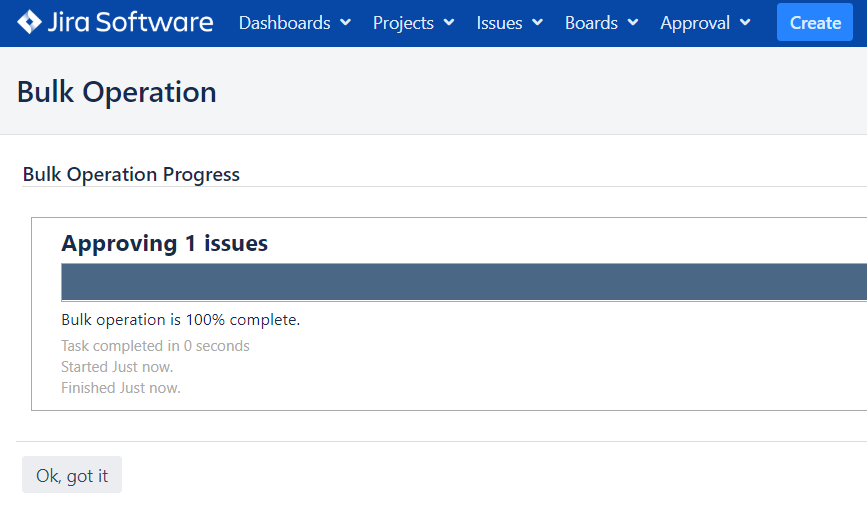Expand the chevron beside Issues
The image size is (867, 514).
pyautogui.click(x=538, y=22)
